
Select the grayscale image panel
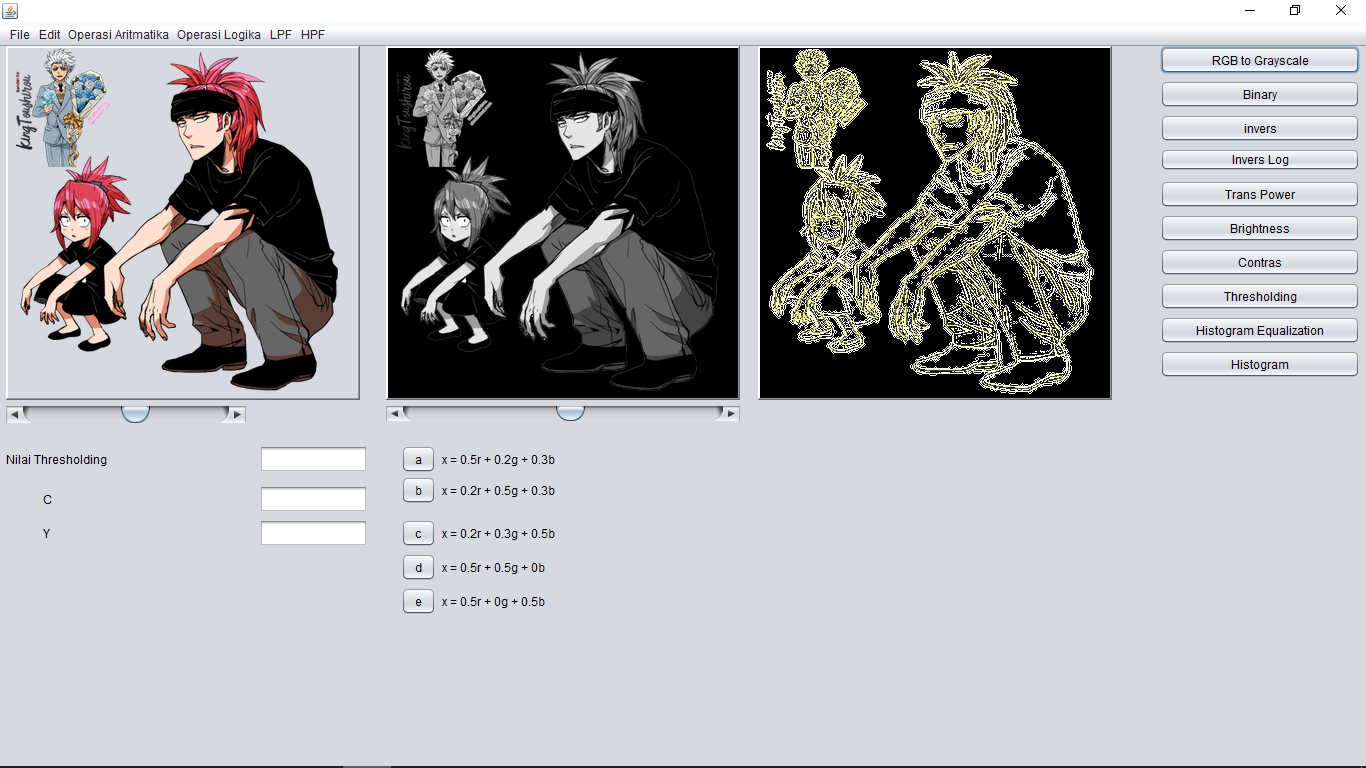(x=563, y=223)
